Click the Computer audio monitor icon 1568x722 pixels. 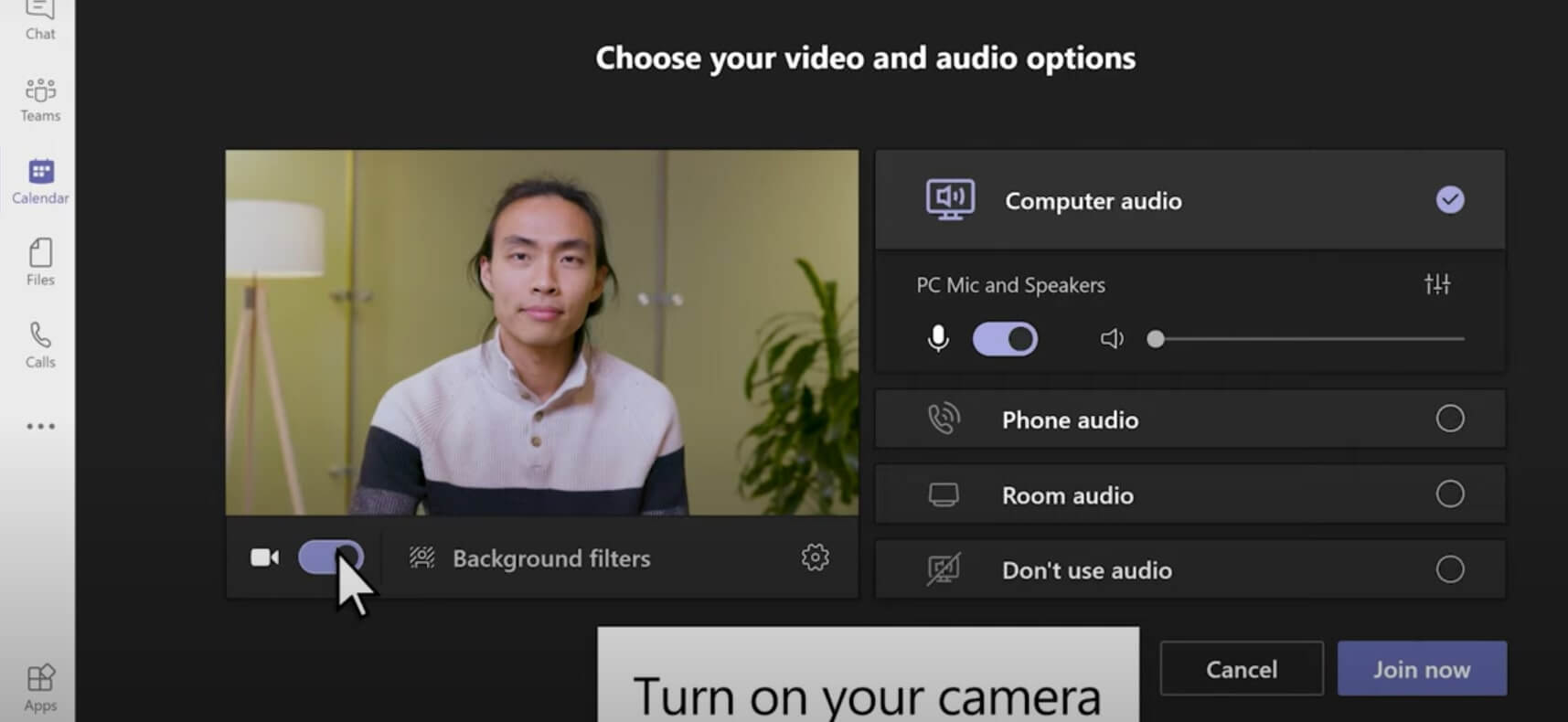[950, 200]
